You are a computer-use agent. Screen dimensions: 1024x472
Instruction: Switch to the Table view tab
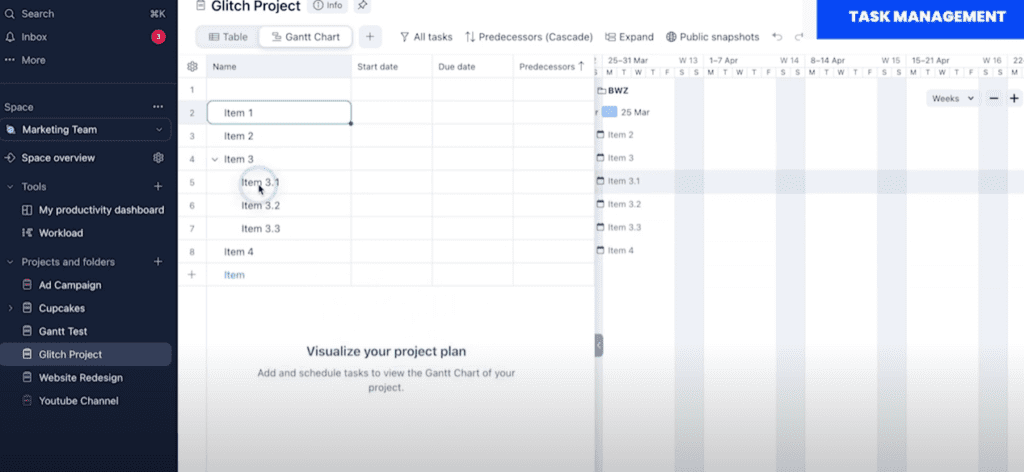point(227,37)
